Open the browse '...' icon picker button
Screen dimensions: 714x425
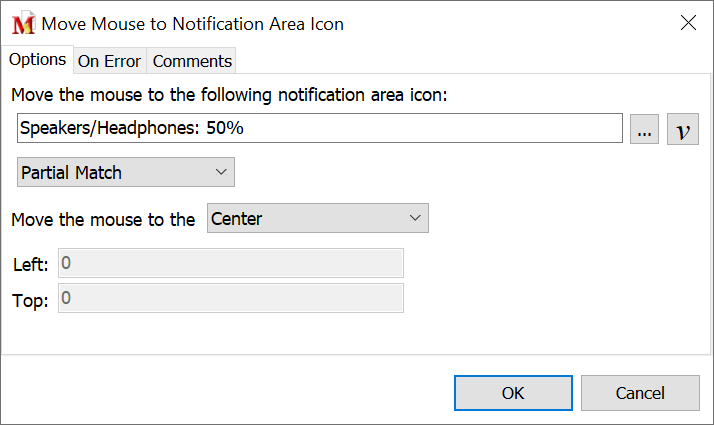[645, 129]
